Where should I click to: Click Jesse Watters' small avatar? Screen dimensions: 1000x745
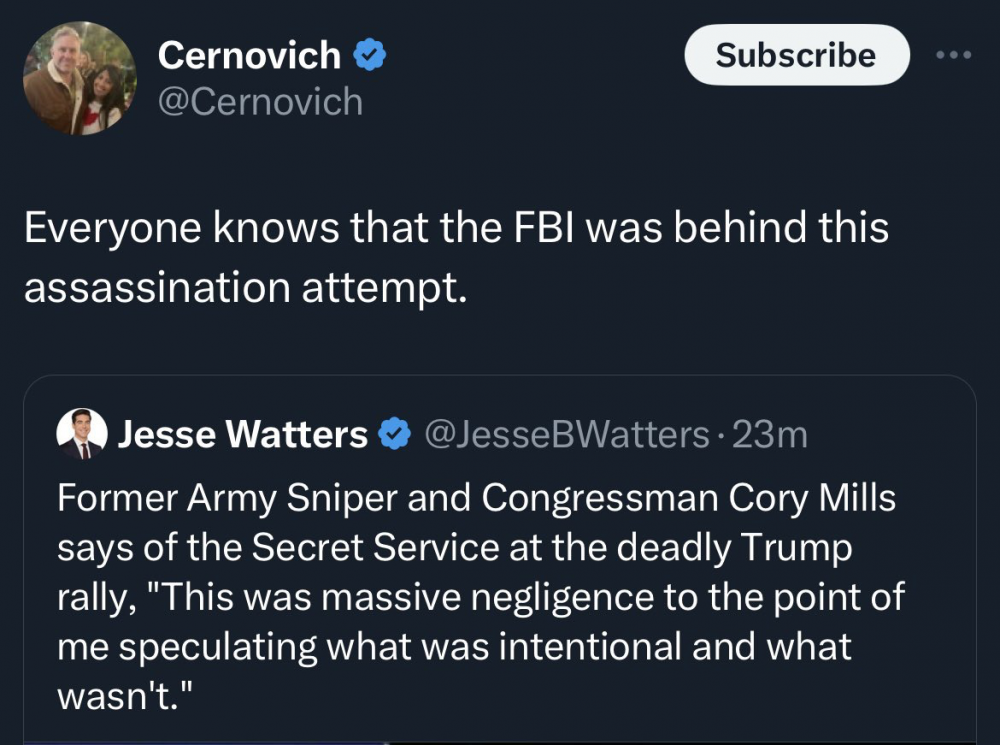click(82, 434)
